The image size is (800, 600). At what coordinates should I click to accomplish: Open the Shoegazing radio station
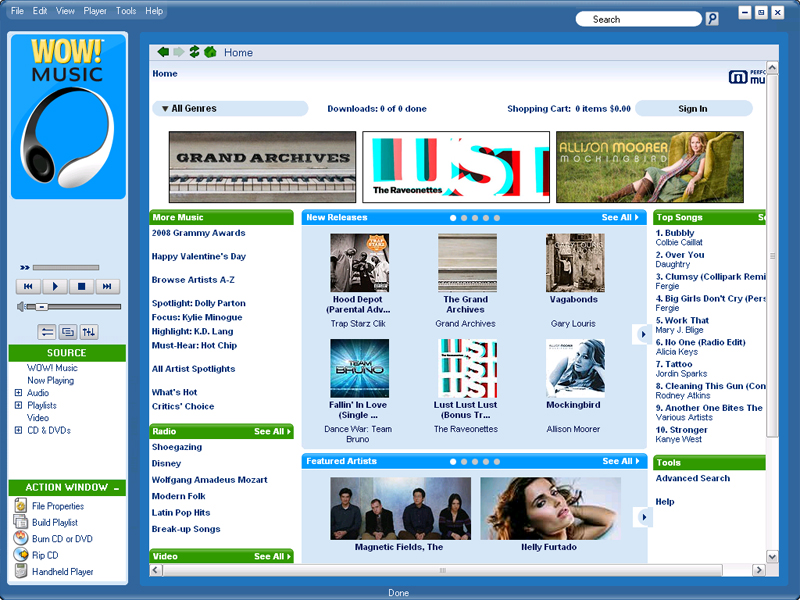pyautogui.click(x=177, y=447)
